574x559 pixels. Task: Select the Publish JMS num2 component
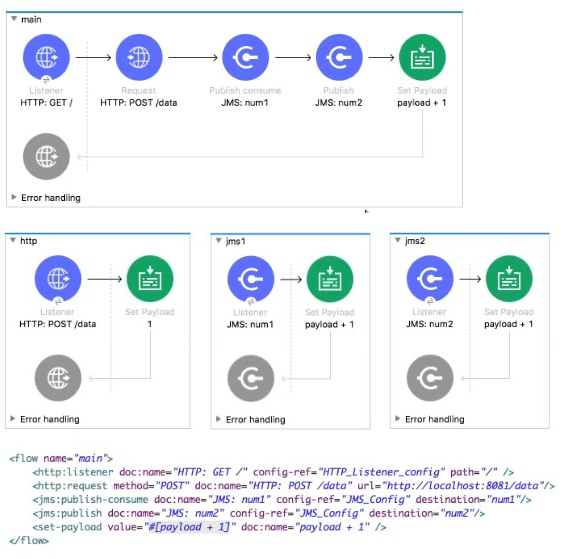339,57
